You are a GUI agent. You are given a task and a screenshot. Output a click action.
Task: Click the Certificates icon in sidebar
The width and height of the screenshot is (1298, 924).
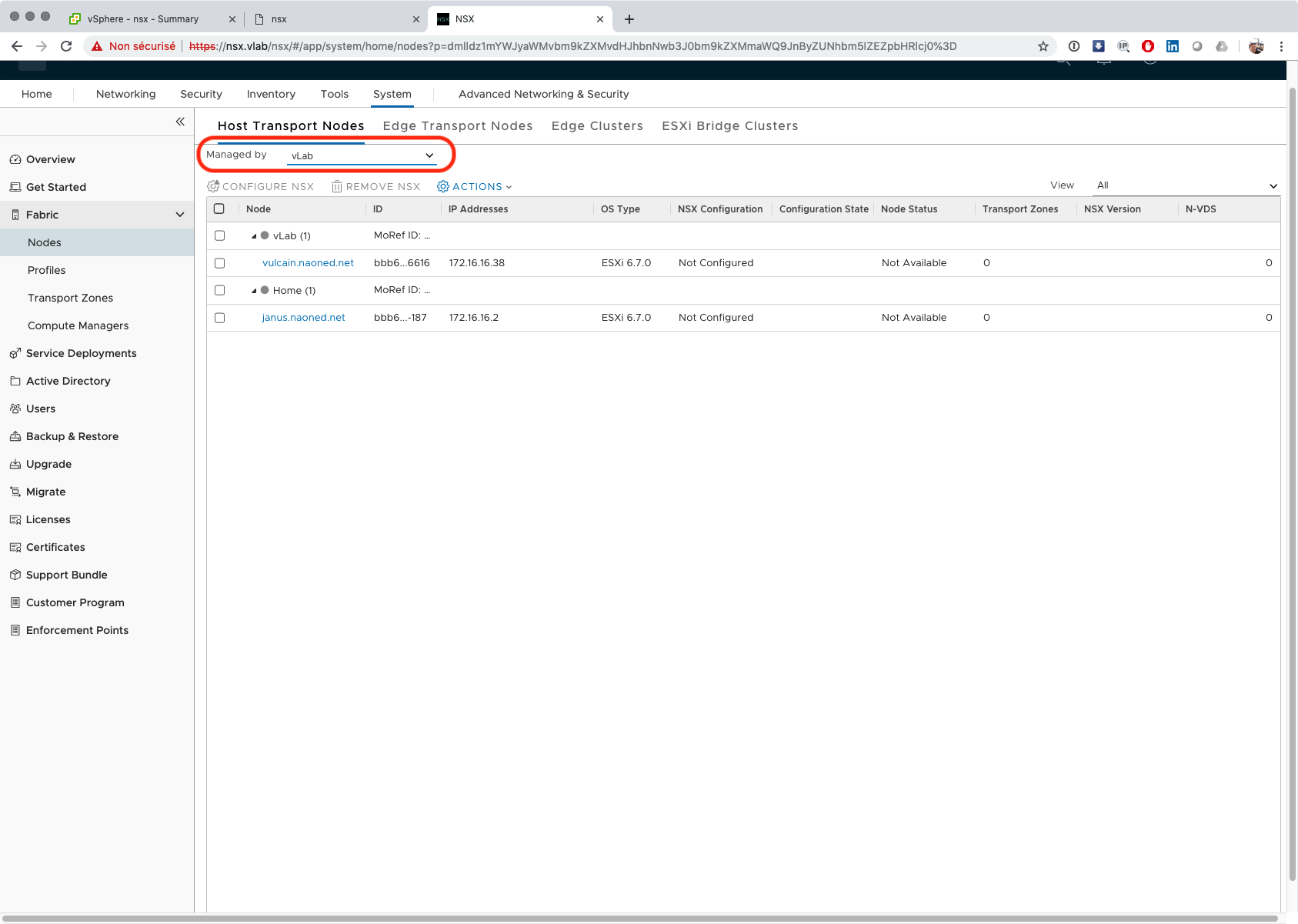(15, 547)
